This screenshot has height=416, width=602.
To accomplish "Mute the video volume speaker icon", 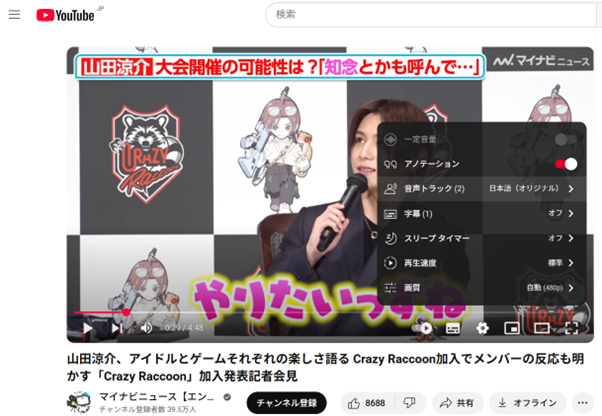I will pyautogui.click(x=146, y=328).
